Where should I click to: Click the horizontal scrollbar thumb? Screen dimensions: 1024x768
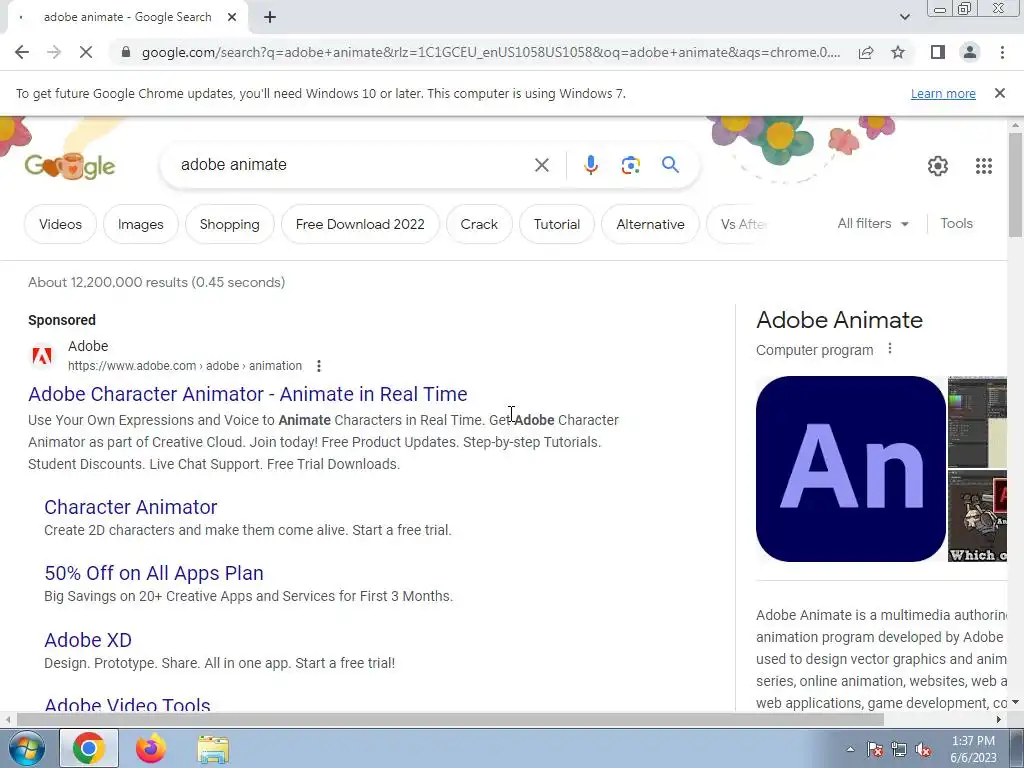coord(450,720)
